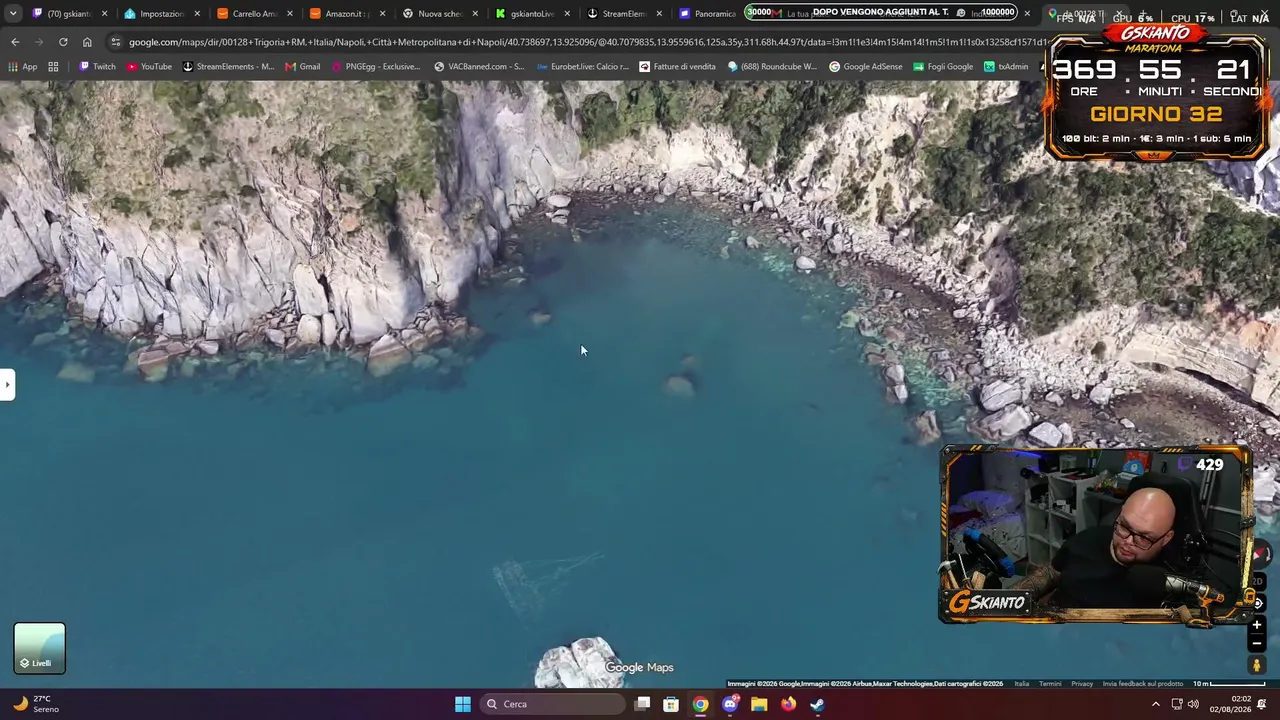The height and width of the screenshot is (720, 1280).
Task: Zoom out on the map
Action: click(1257, 643)
